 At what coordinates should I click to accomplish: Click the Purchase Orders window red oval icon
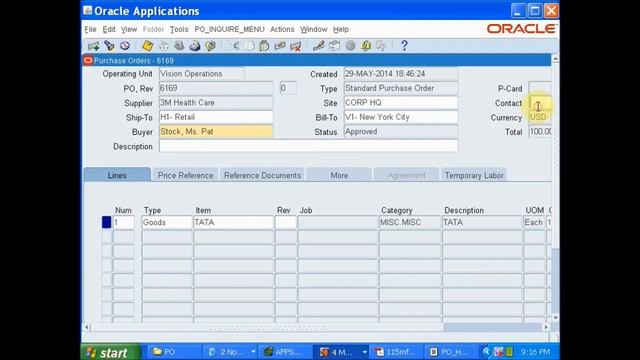[x=88, y=60]
